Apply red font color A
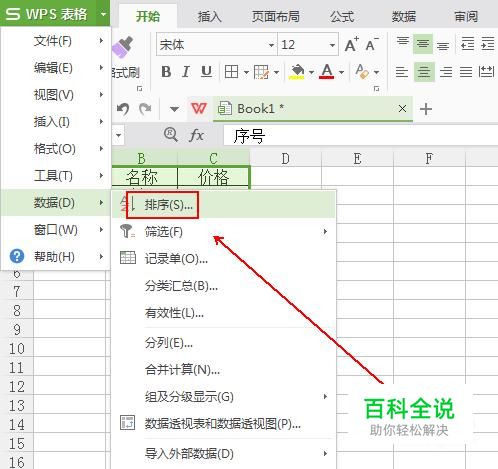Viewport: 498px width, 469px height. 327,72
